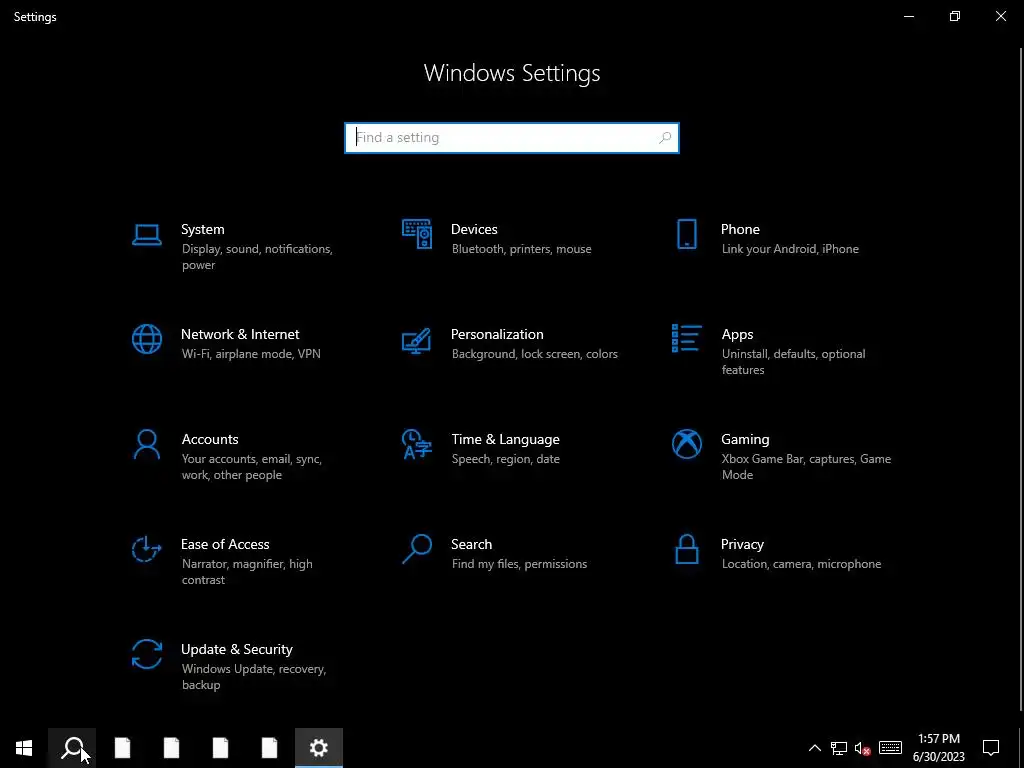This screenshot has height=768, width=1024.
Task: Click 'Narrator, magnifier, high contrast' text
Action: point(247,571)
